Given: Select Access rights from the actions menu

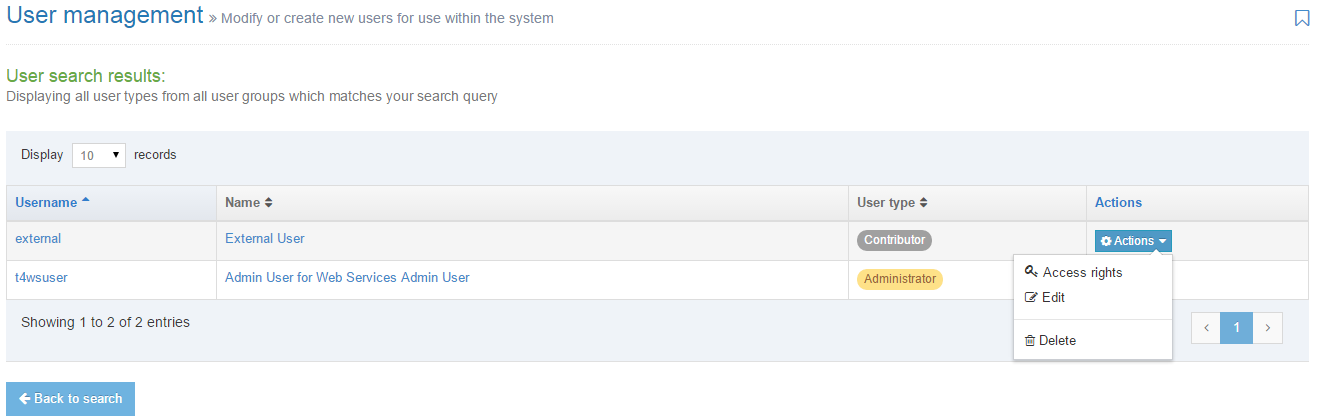Looking at the screenshot, I should point(1082,272).
